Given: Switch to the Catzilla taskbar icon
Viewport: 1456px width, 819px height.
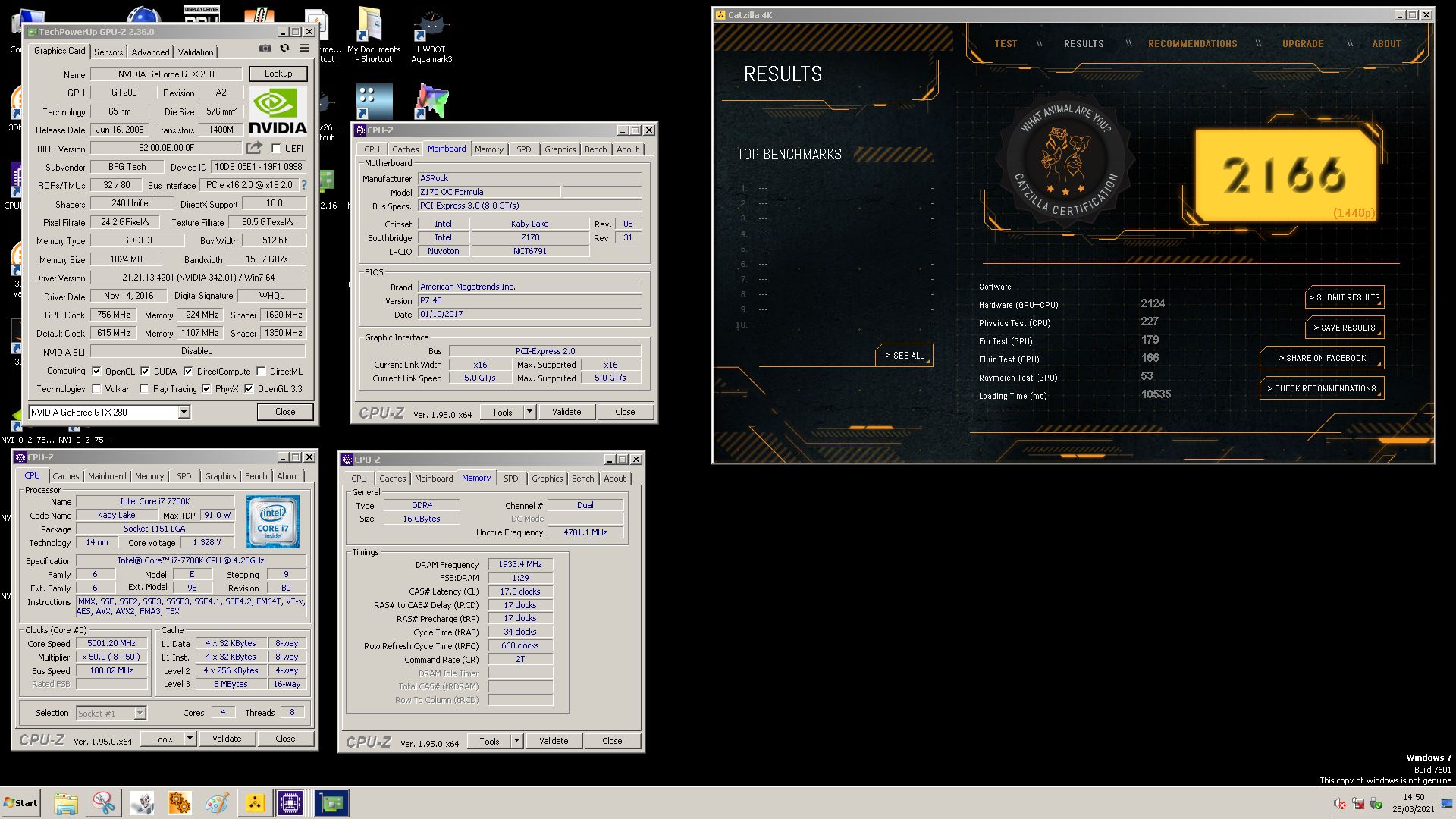Looking at the screenshot, I should (x=255, y=803).
